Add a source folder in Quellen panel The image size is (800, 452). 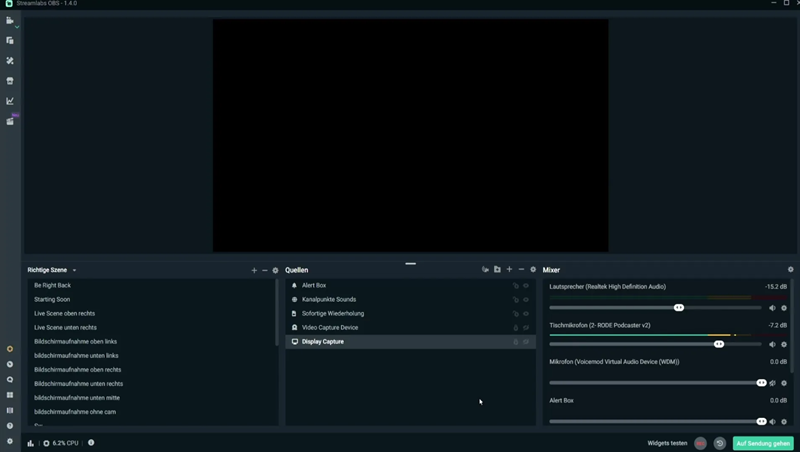click(x=497, y=270)
